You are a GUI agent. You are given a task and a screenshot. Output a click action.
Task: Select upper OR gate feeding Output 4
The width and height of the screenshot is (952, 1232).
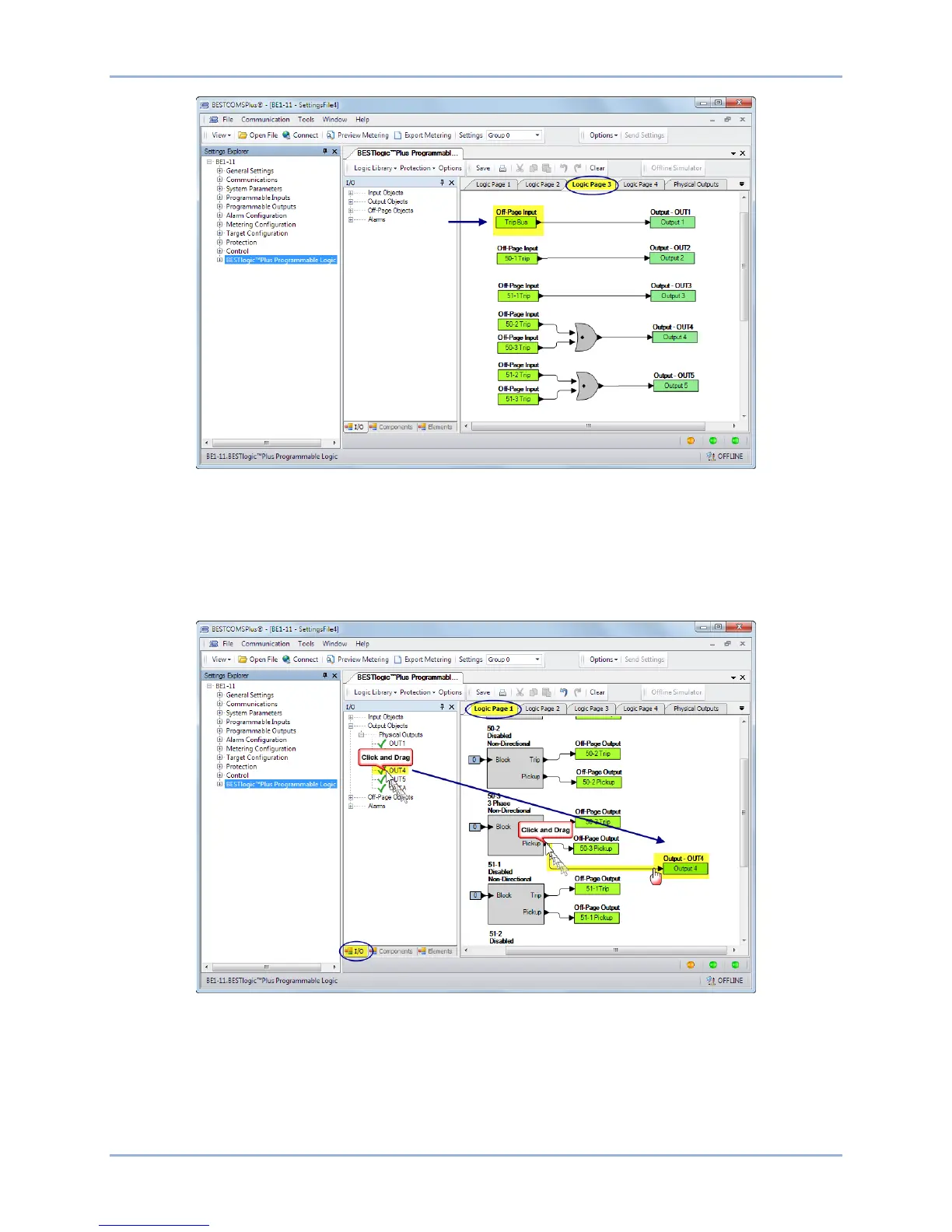click(x=586, y=338)
